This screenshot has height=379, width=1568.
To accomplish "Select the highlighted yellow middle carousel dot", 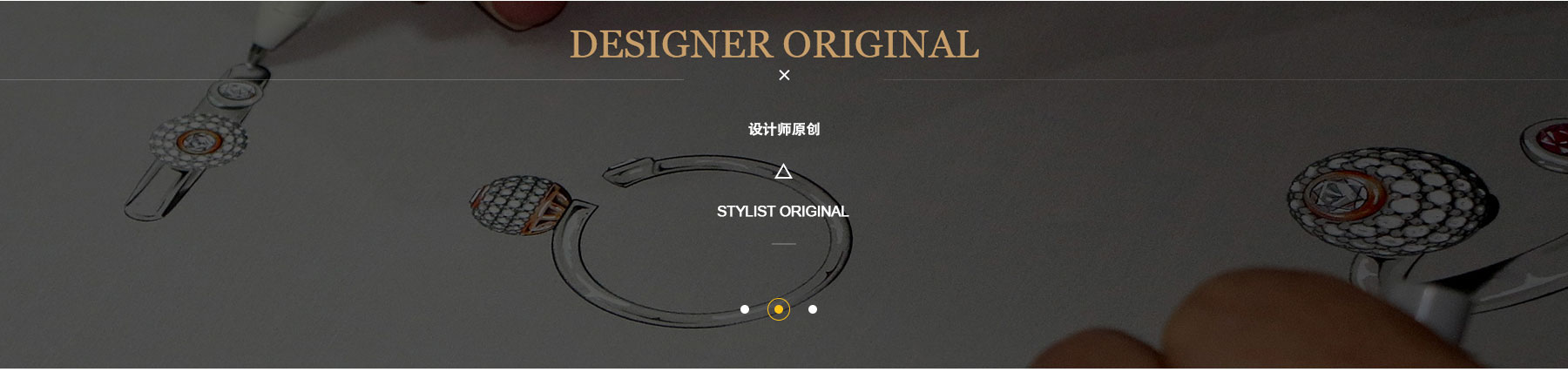I will (779, 309).
